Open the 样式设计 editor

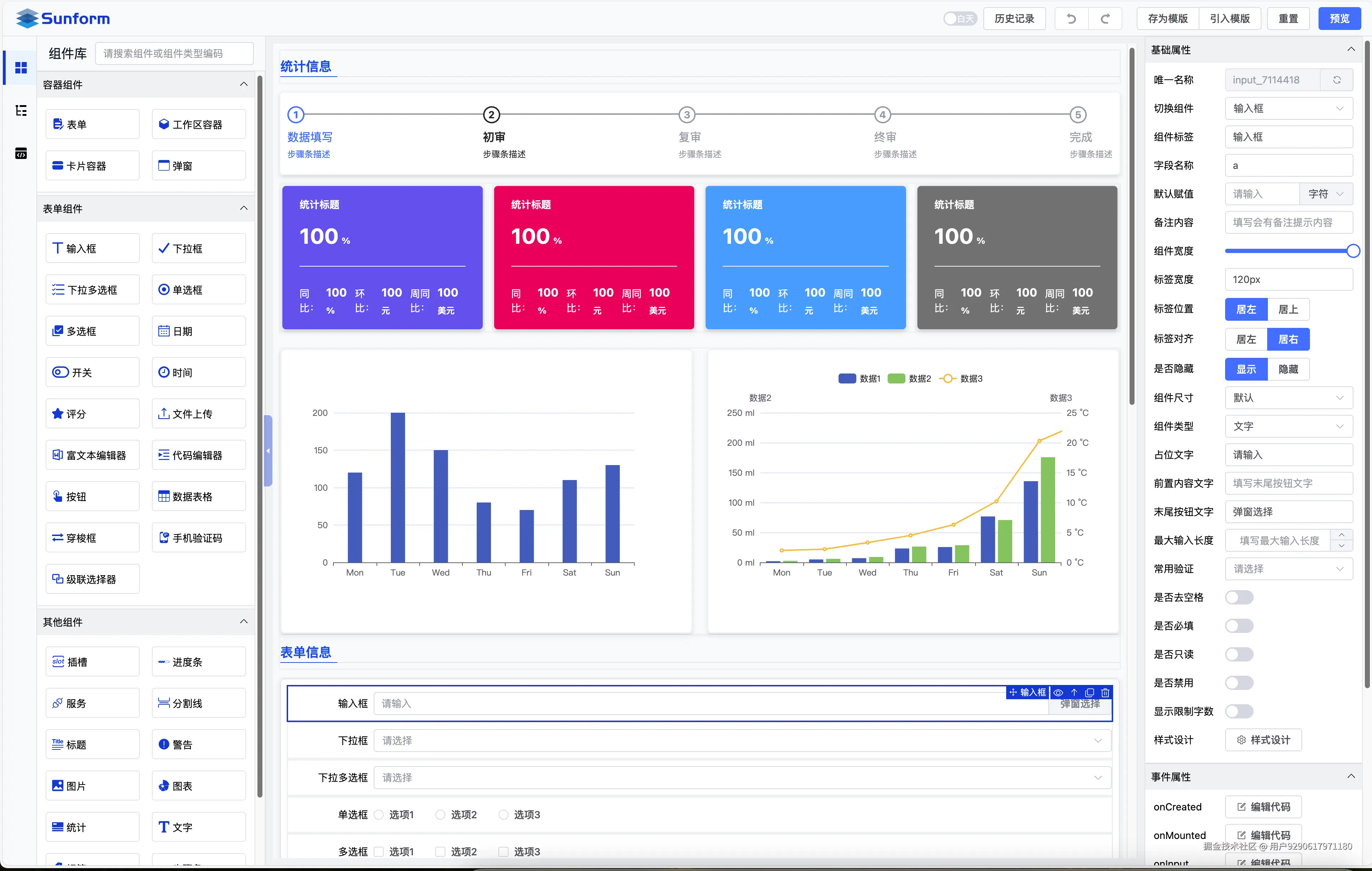[1264, 739]
